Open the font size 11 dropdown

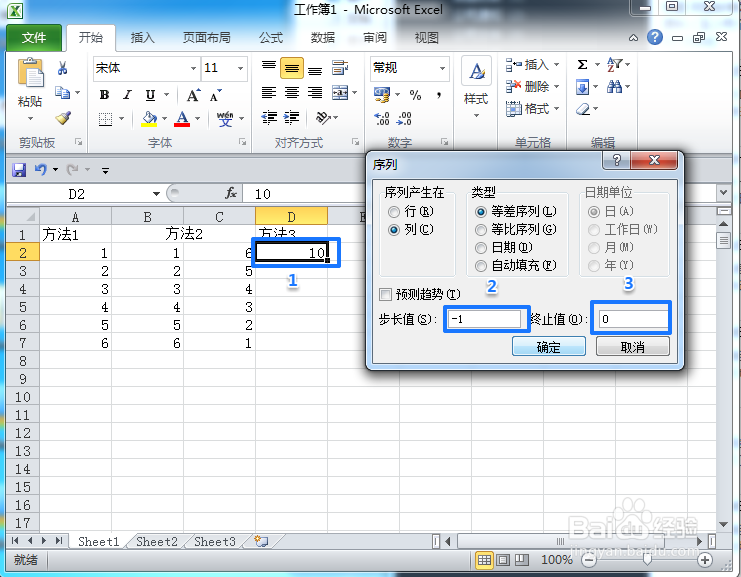pyautogui.click(x=240, y=69)
